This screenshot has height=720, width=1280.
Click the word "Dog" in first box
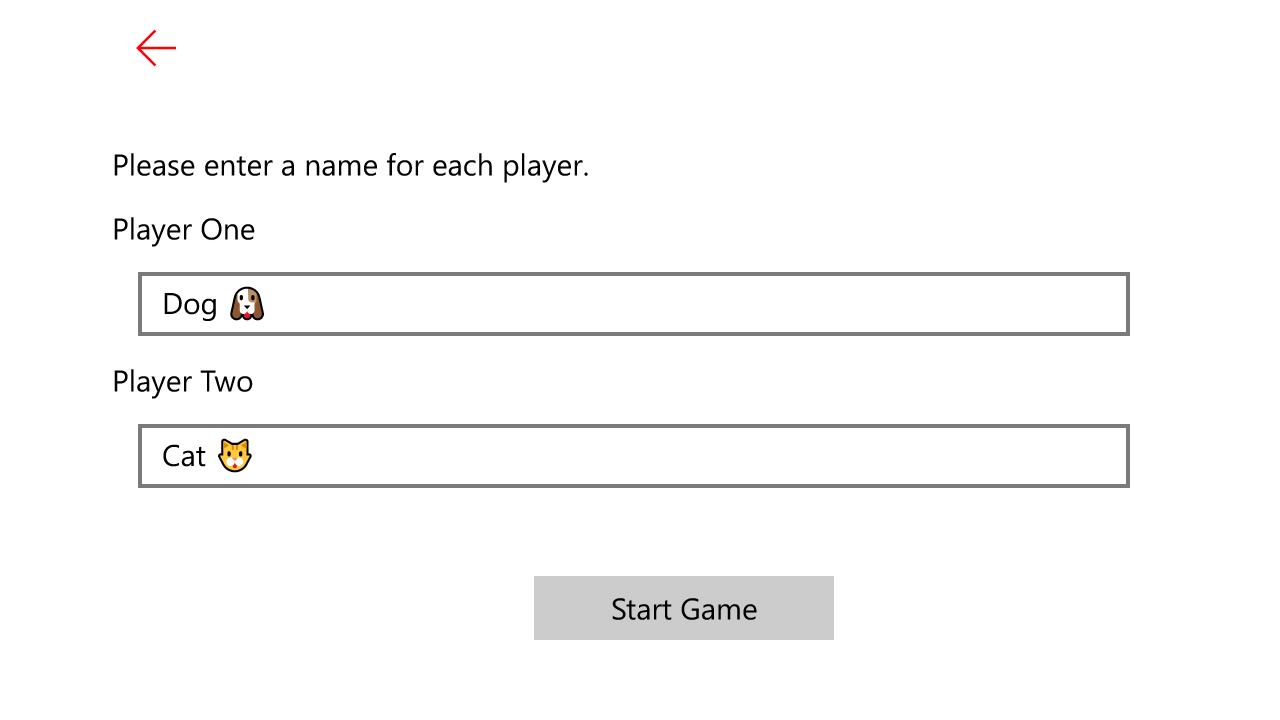190,305
